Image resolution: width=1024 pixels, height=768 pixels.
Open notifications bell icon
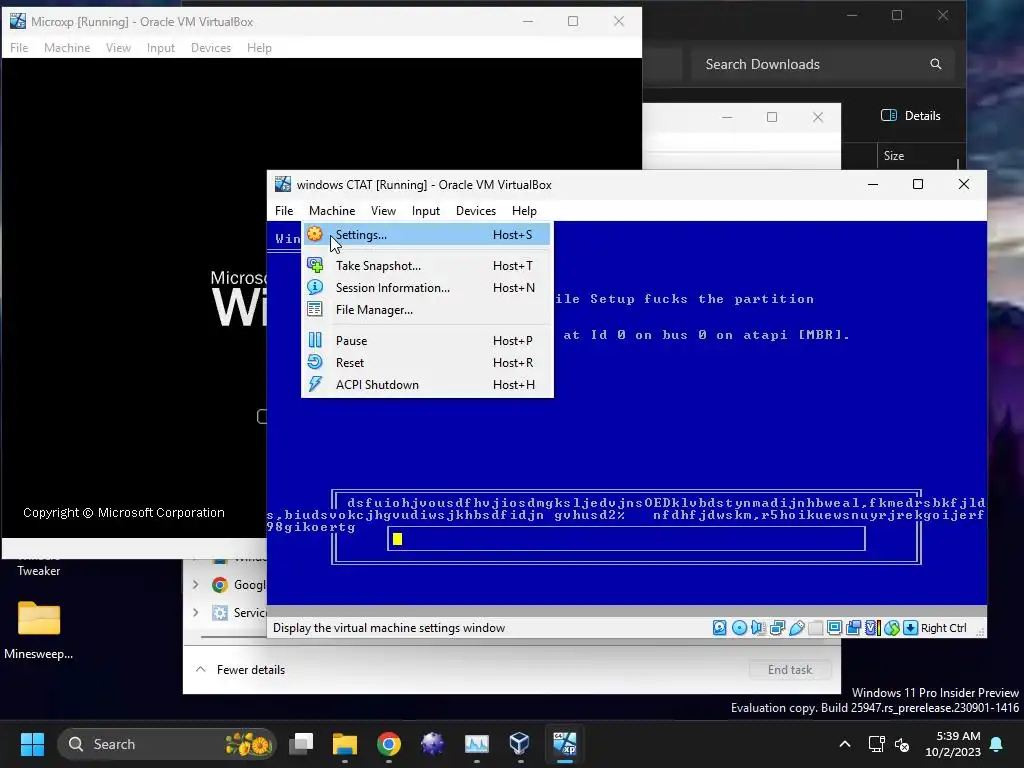click(x=997, y=744)
